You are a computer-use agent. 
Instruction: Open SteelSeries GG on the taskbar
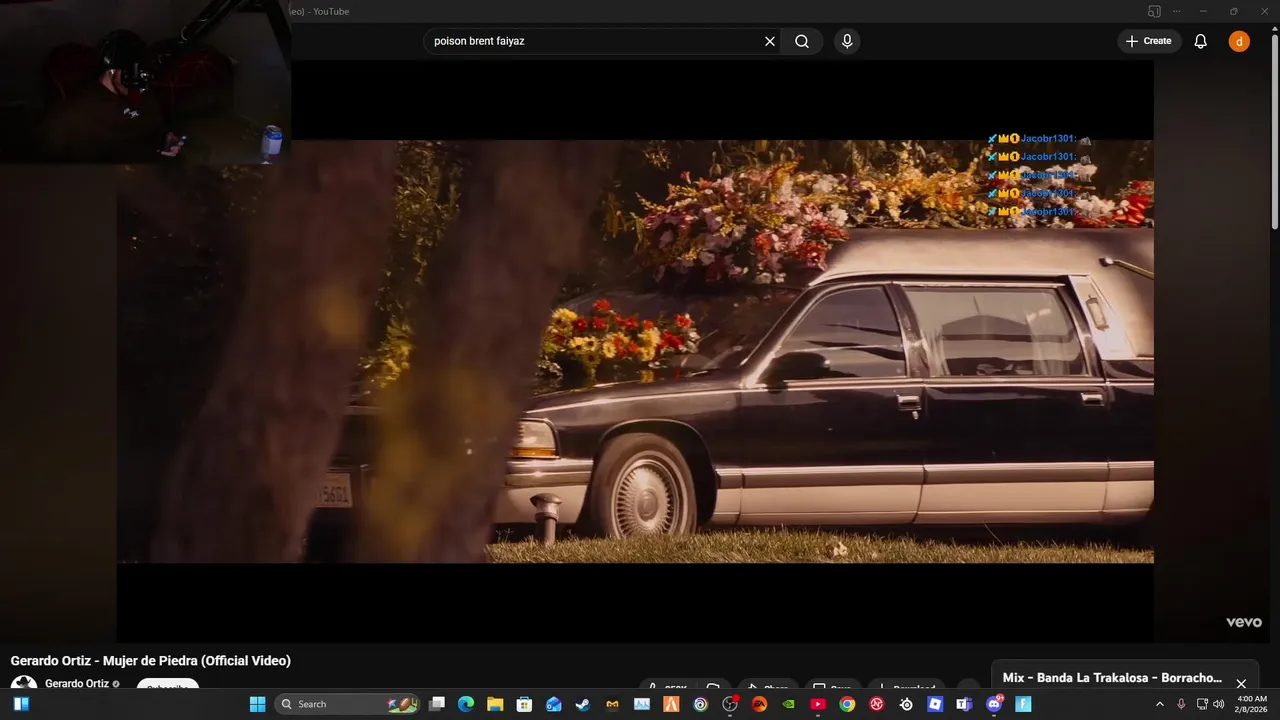click(906, 704)
